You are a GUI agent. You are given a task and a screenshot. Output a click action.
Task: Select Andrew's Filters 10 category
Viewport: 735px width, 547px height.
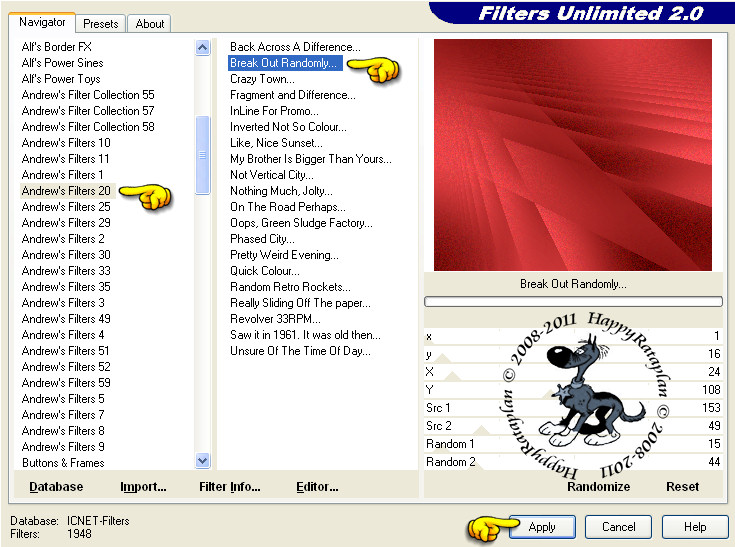pos(66,142)
